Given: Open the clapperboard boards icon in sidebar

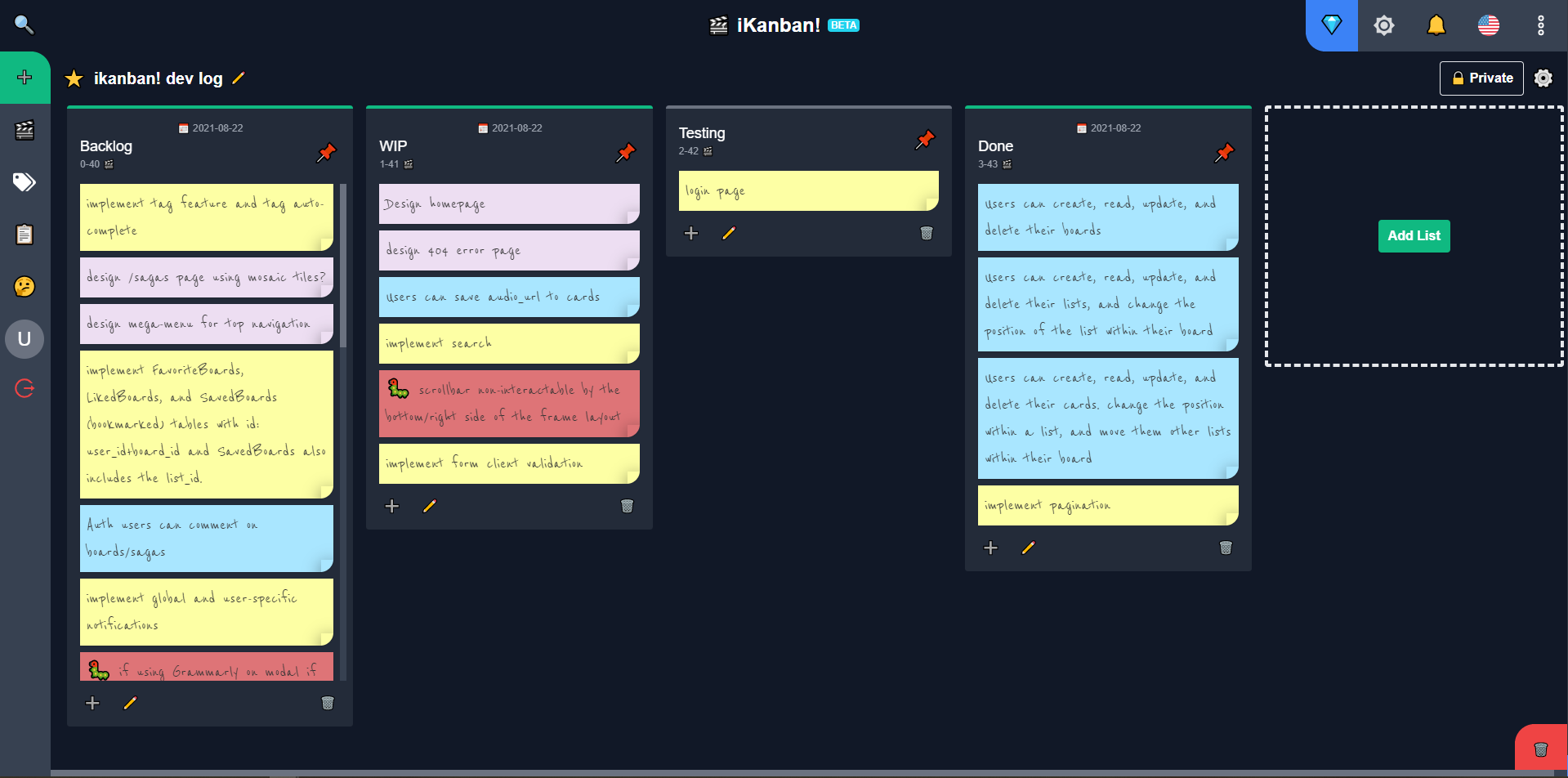Looking at the screenshot, I should pos(25,130).
